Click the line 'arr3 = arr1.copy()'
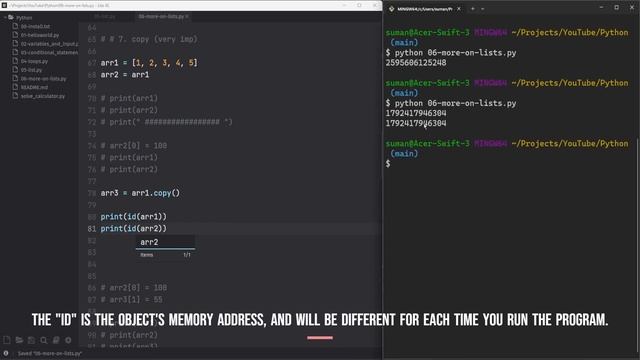 [140, 193]
